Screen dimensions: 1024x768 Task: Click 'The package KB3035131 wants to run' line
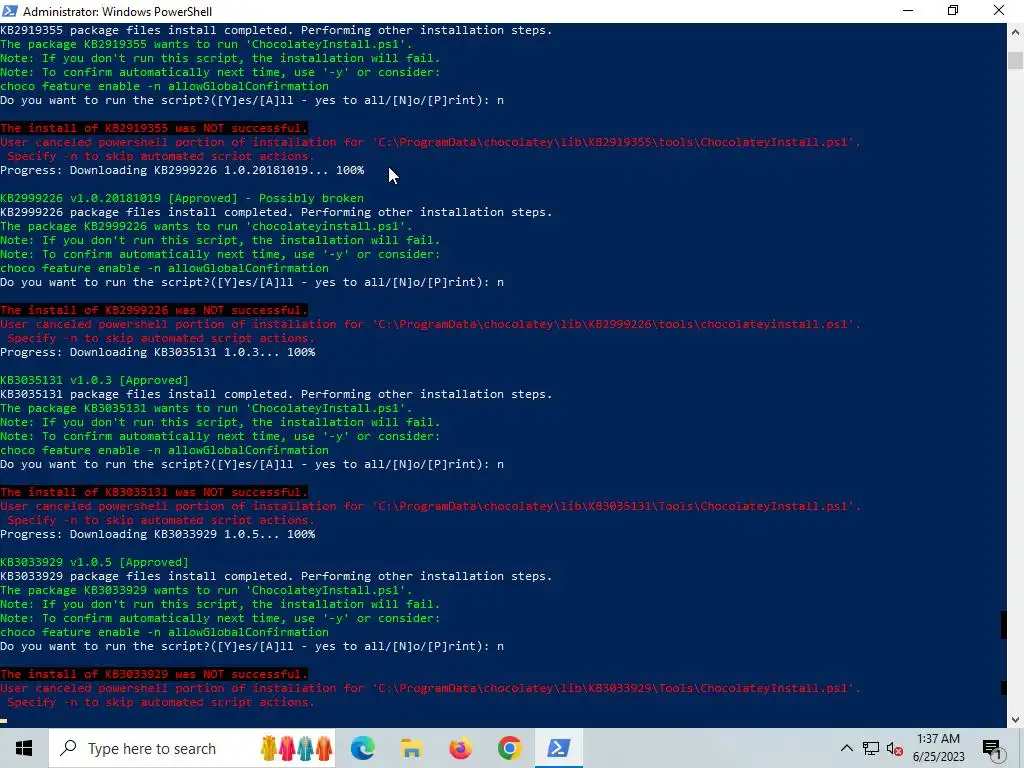tap(206, 408)
